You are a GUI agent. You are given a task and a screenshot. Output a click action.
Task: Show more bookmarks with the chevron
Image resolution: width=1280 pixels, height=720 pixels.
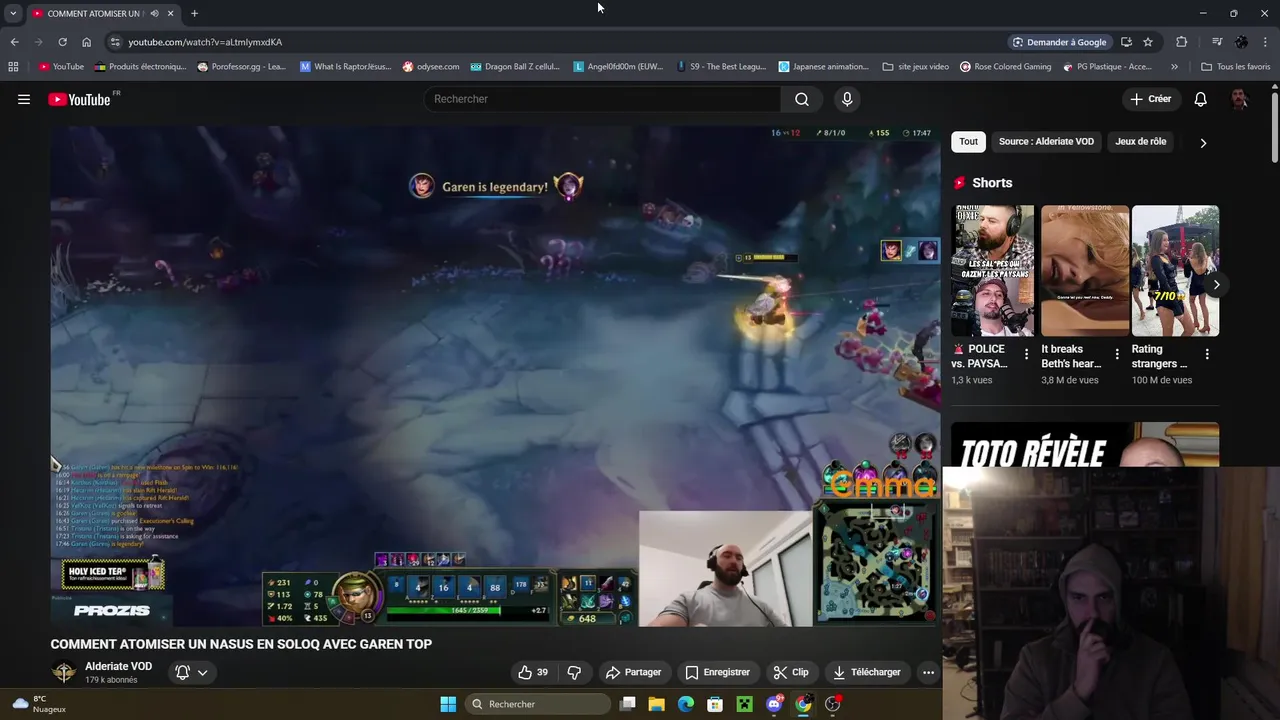pos(1174,67)
